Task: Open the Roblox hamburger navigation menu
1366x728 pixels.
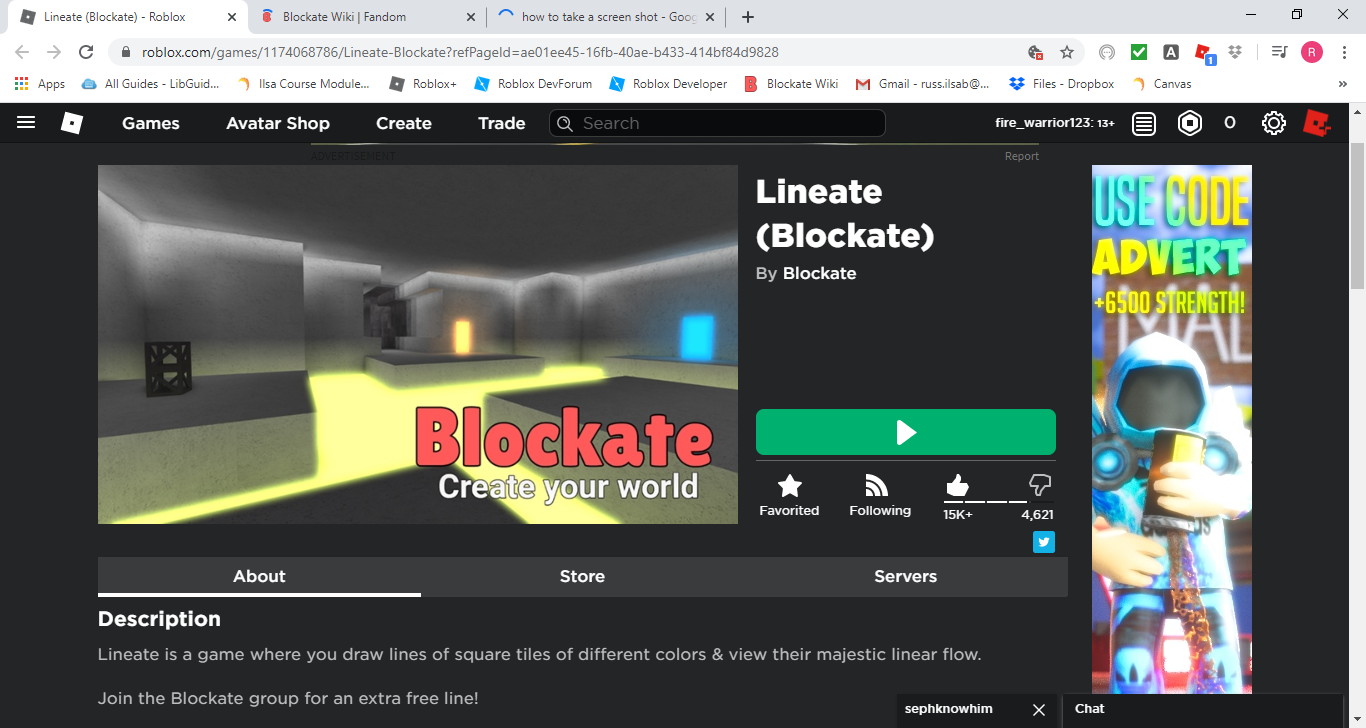Action: tap(26, 123)
